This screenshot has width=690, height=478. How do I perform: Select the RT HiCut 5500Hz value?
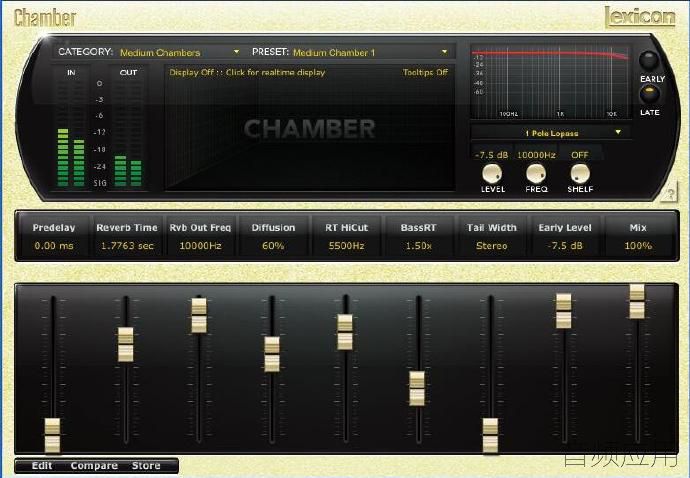pyautogui.click(x=346, y=246)
